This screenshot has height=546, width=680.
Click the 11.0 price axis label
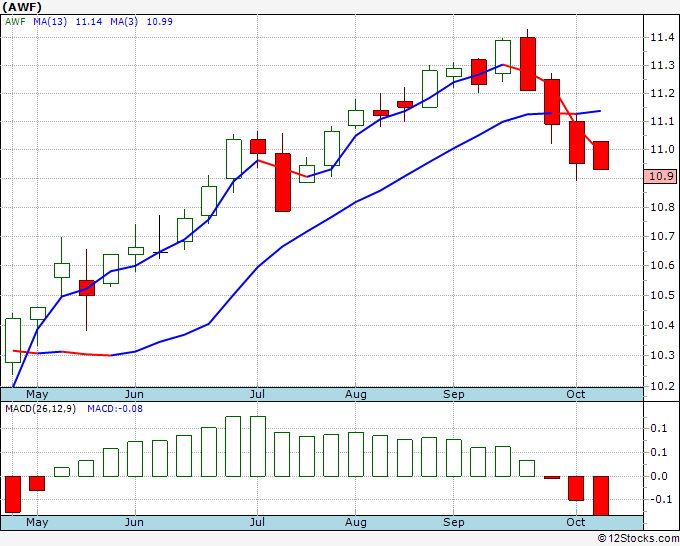[662, 149]
